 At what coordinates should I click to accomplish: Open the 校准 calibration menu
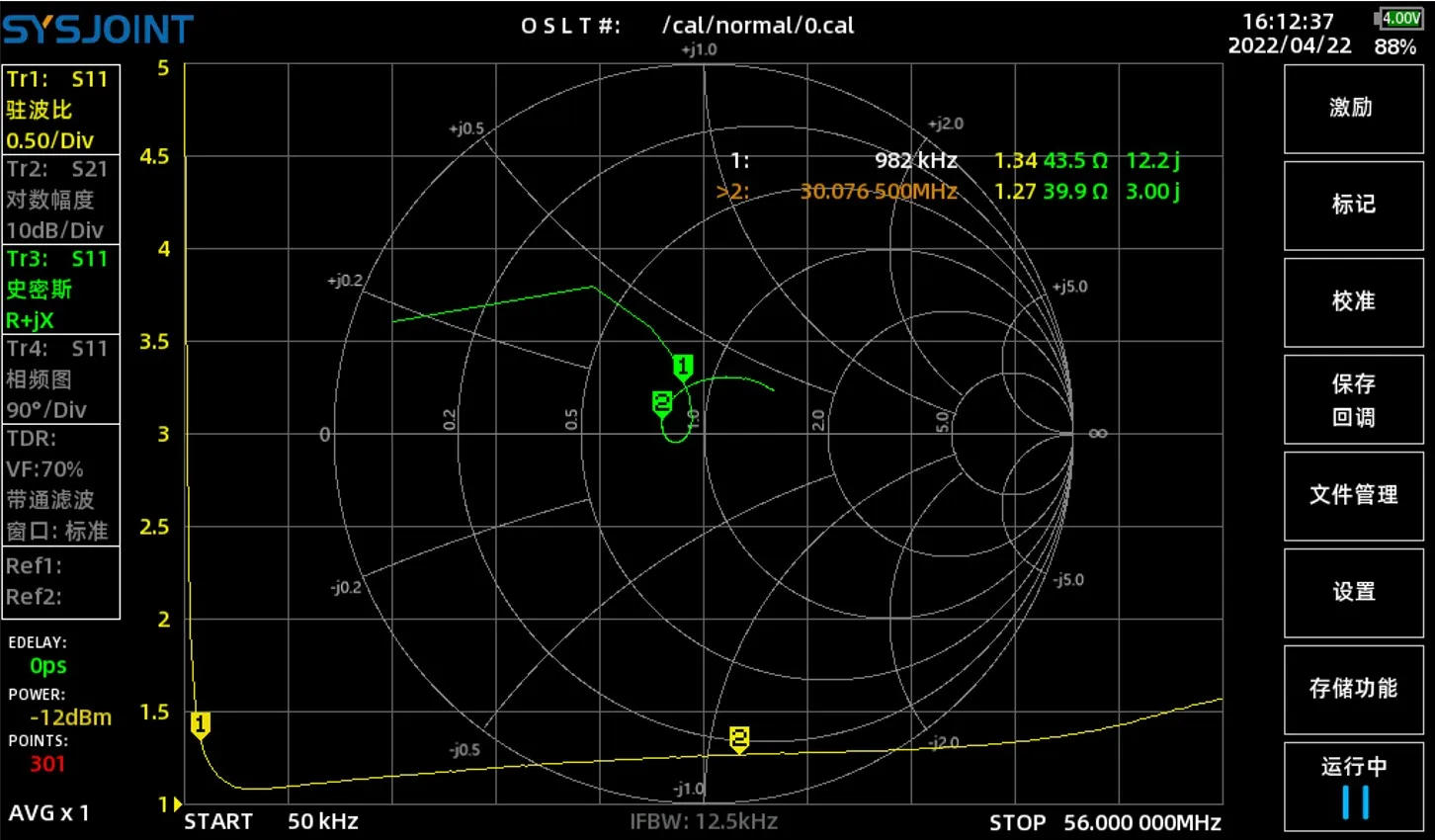click(x=1352, y=301)
